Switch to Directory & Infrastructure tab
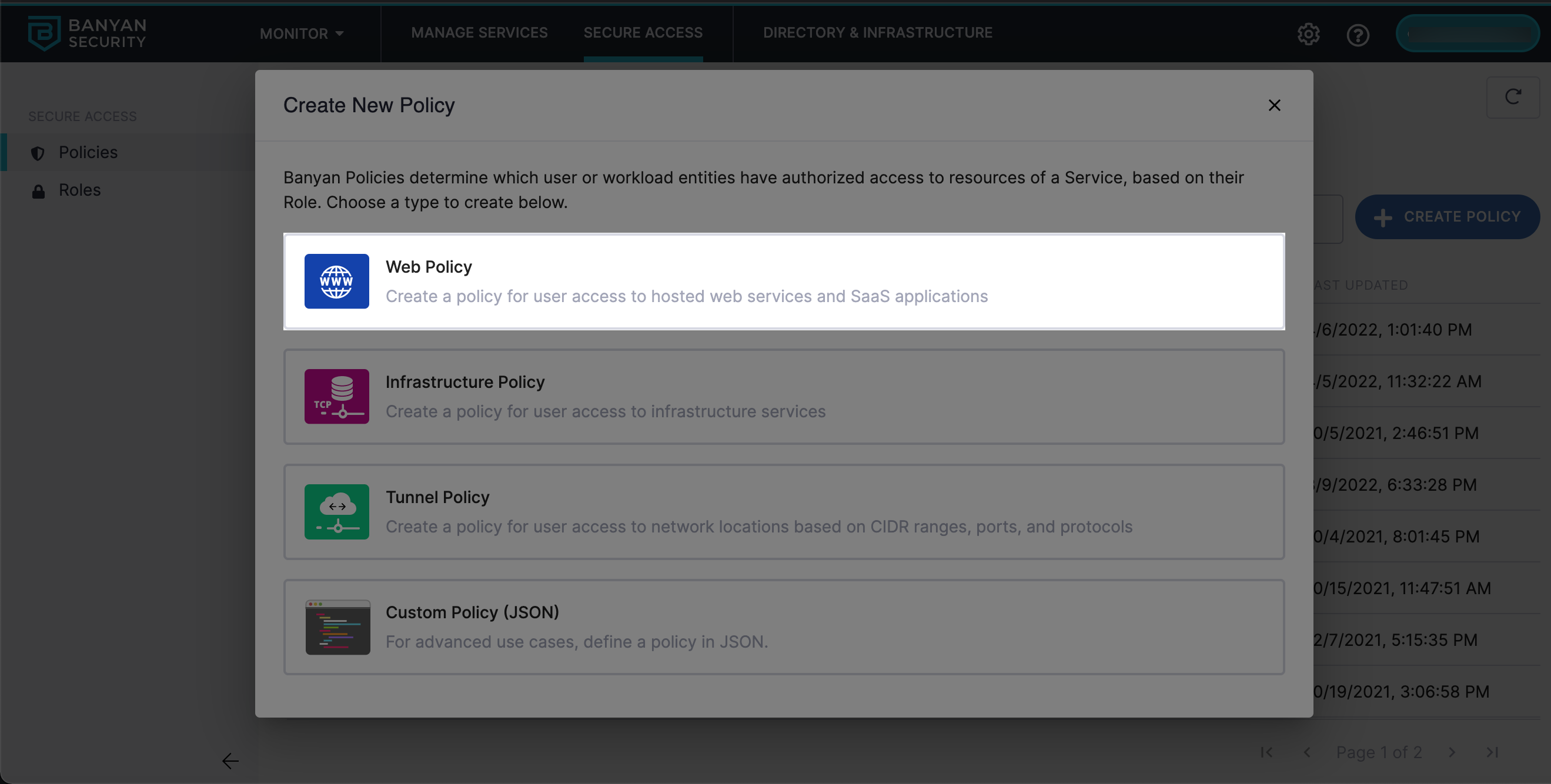The height and width of the screenshot is (784, 1551). [x=877, y=32]
